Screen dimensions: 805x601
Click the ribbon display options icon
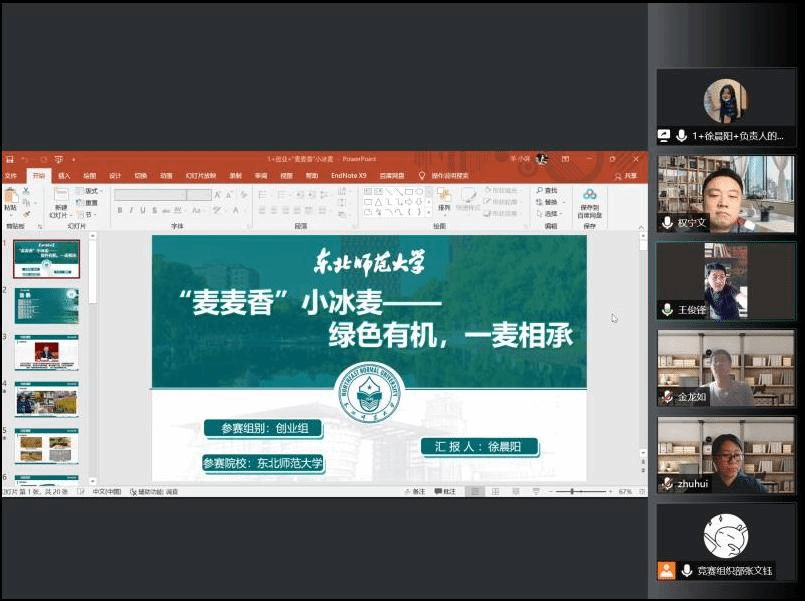pyautogui.click(x=566, y=160)
